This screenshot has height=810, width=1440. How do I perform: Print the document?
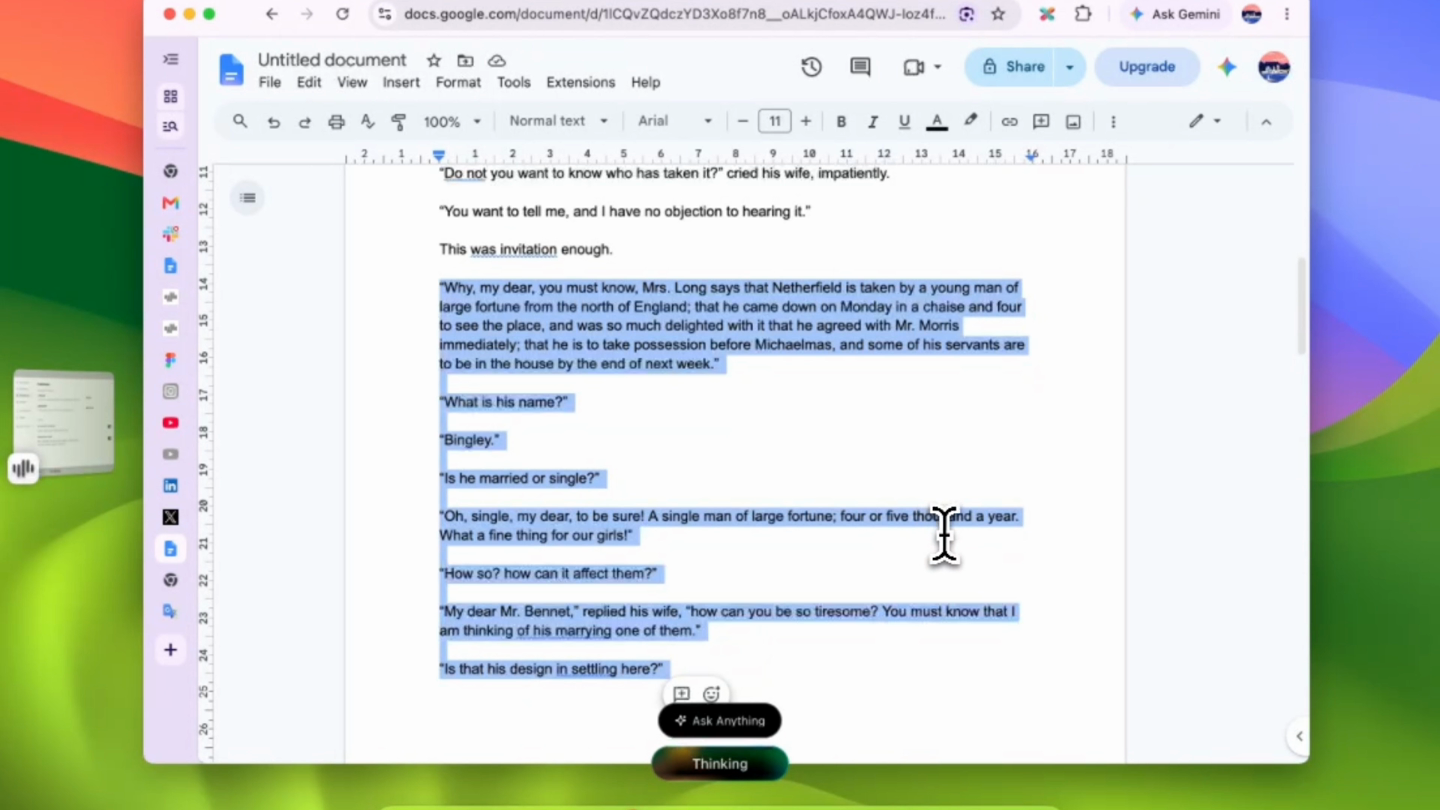coord(337,122)
